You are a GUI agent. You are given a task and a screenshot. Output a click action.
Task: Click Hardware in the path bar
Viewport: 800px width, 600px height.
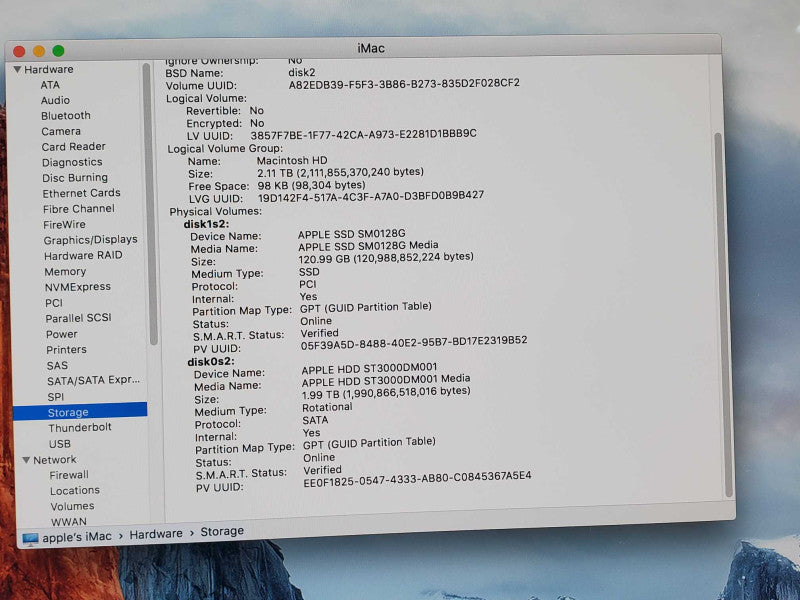click(x=156, y=534)
